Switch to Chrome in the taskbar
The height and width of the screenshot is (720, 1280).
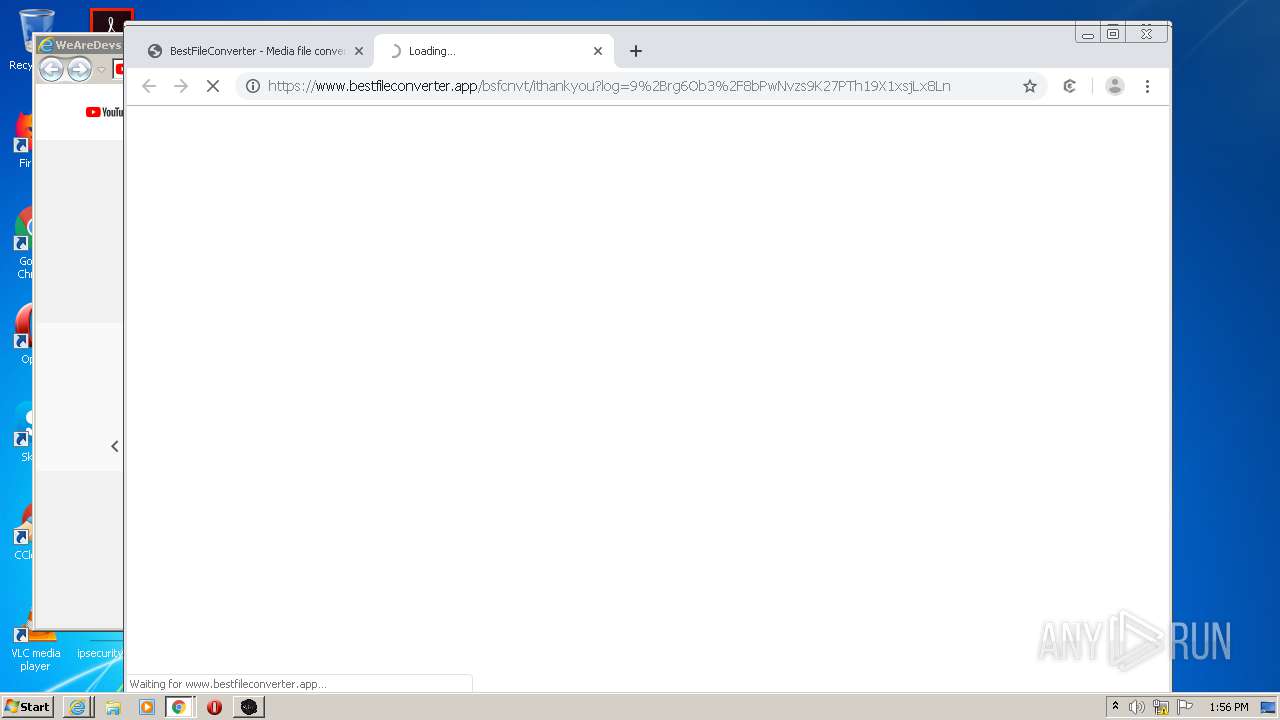(179, 707)
